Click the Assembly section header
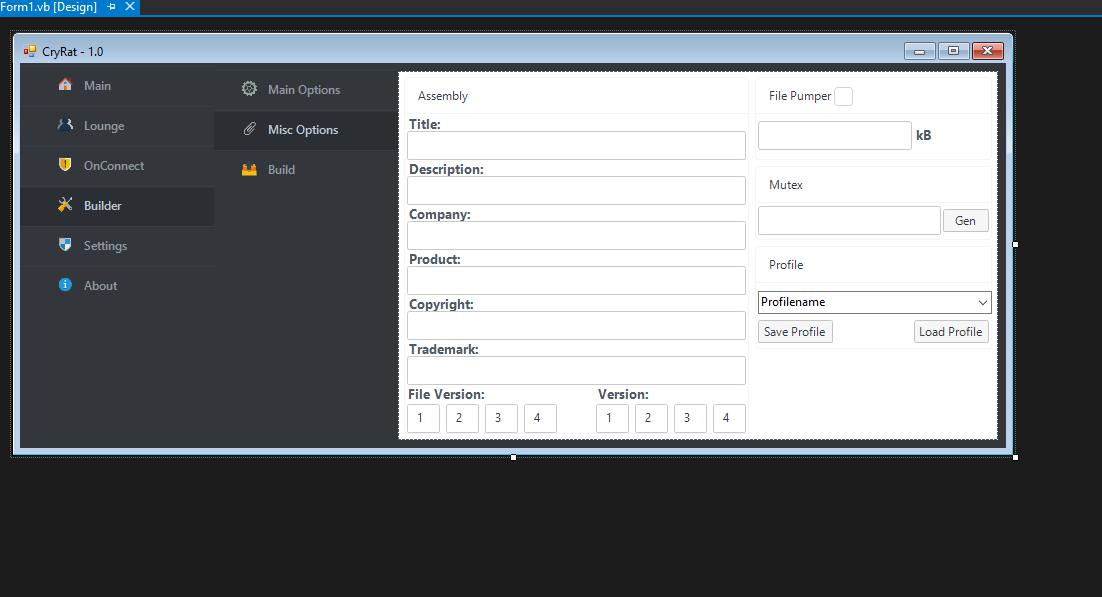 click(443, 96)
